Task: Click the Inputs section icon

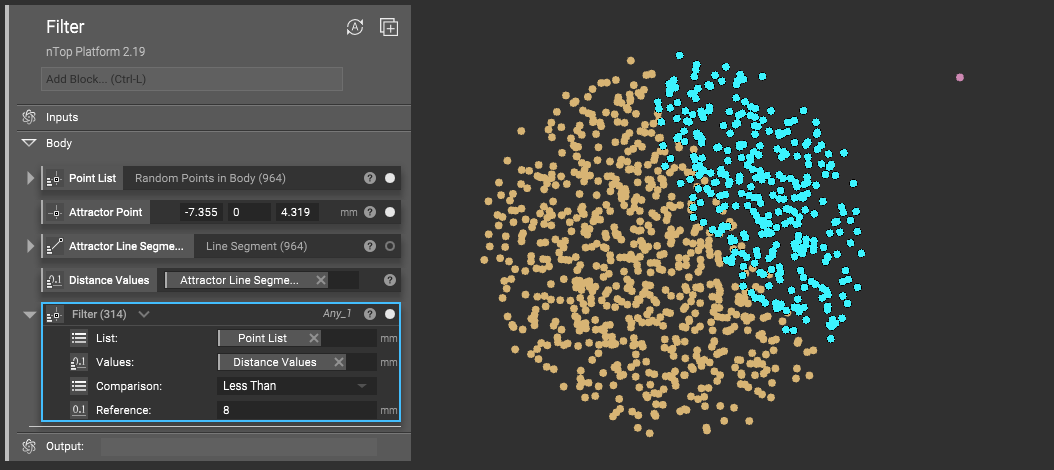Action: (x=28, y=117)
